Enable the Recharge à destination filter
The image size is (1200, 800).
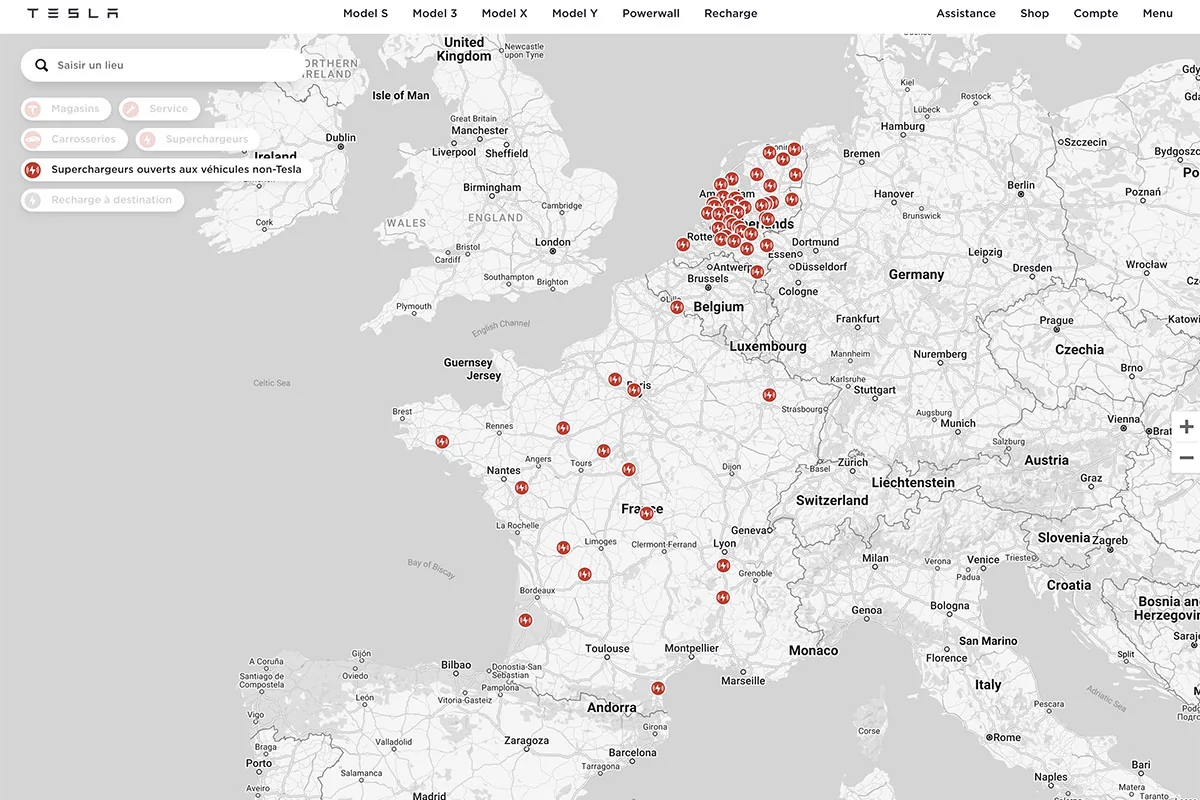(103, 200)
